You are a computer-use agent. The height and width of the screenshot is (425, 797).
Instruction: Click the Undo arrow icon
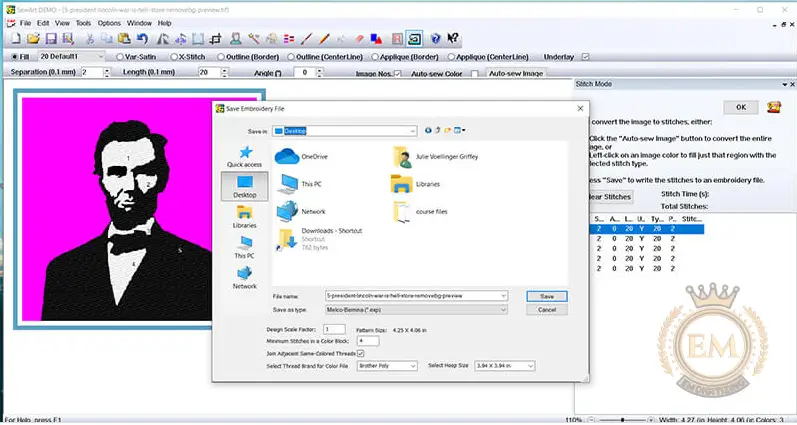[x=142, y=39]
